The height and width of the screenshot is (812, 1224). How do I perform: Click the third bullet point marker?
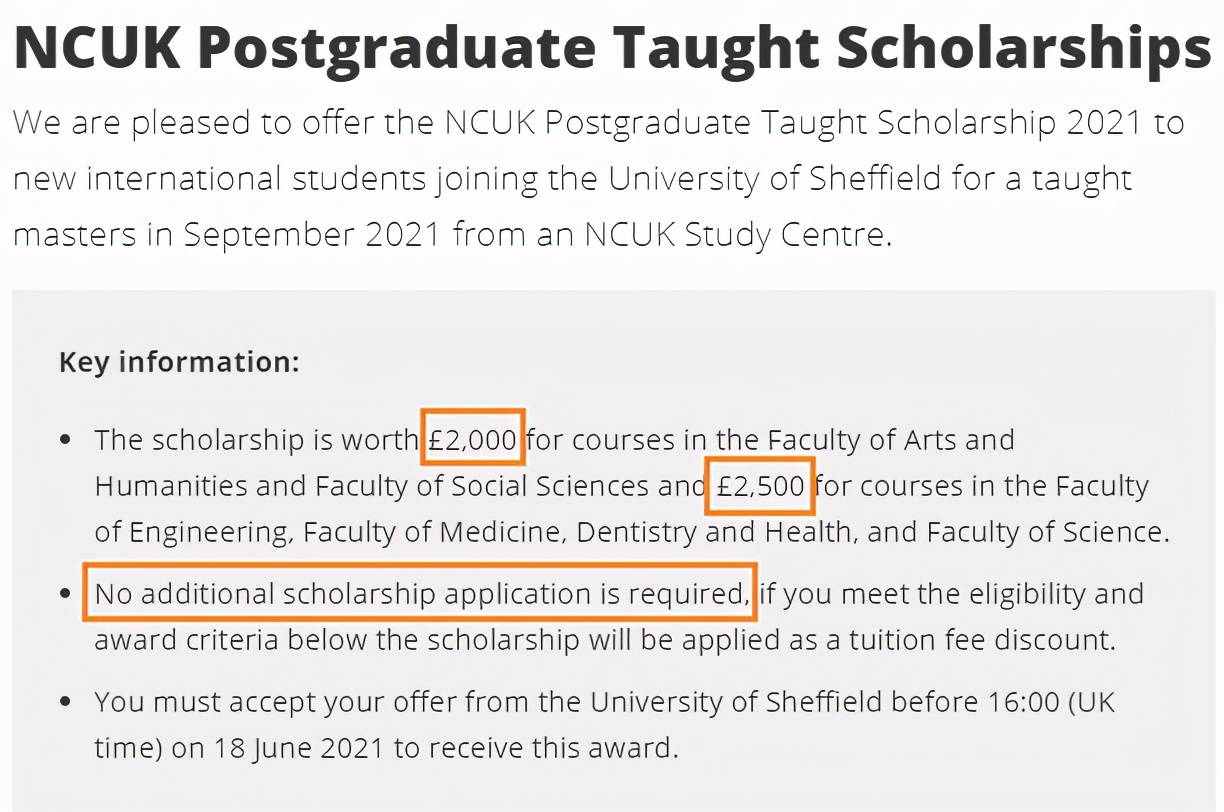(x=66, y=702)
